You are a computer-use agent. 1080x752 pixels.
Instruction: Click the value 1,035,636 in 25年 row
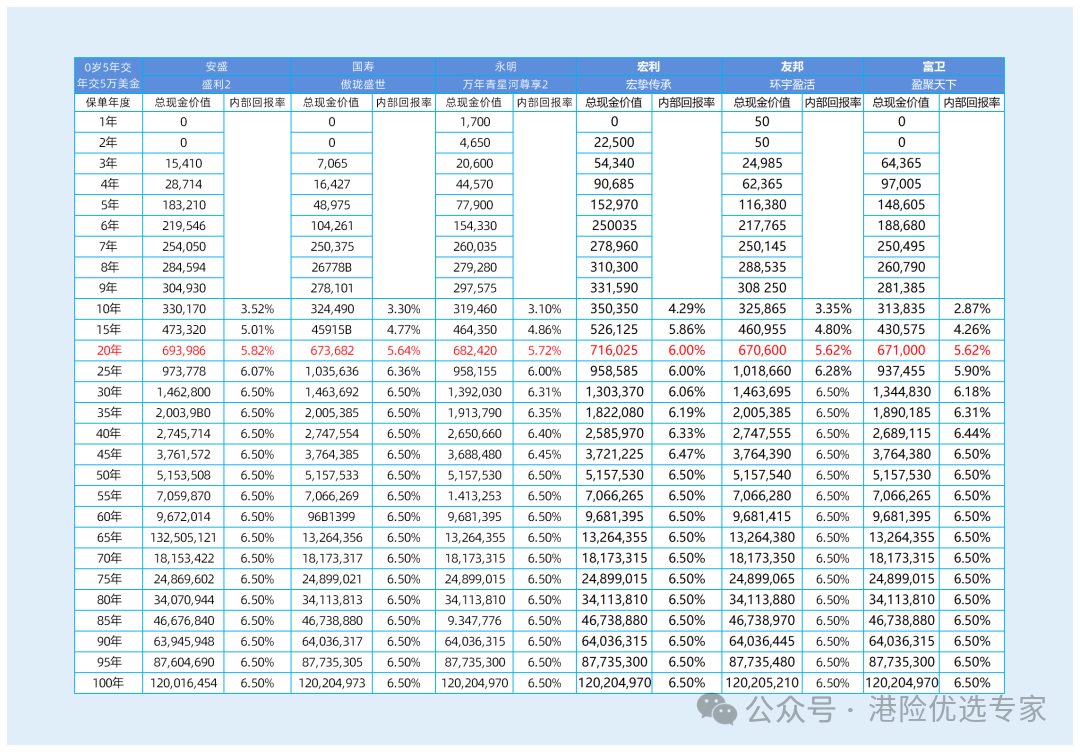[332, 371]
